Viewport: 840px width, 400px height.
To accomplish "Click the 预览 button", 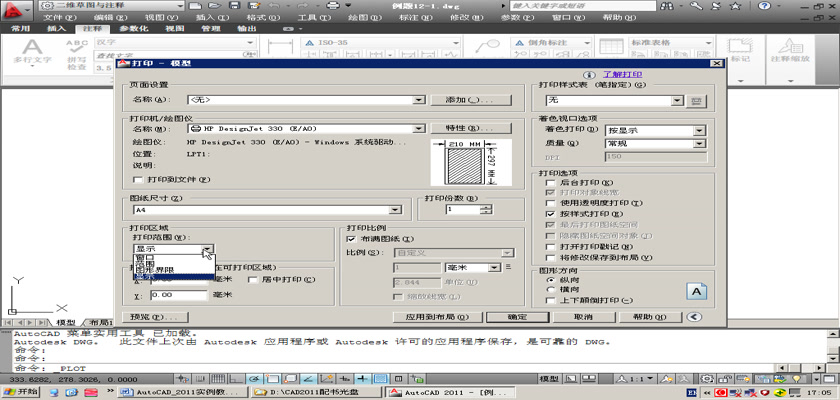I will (x=155, y=317).
